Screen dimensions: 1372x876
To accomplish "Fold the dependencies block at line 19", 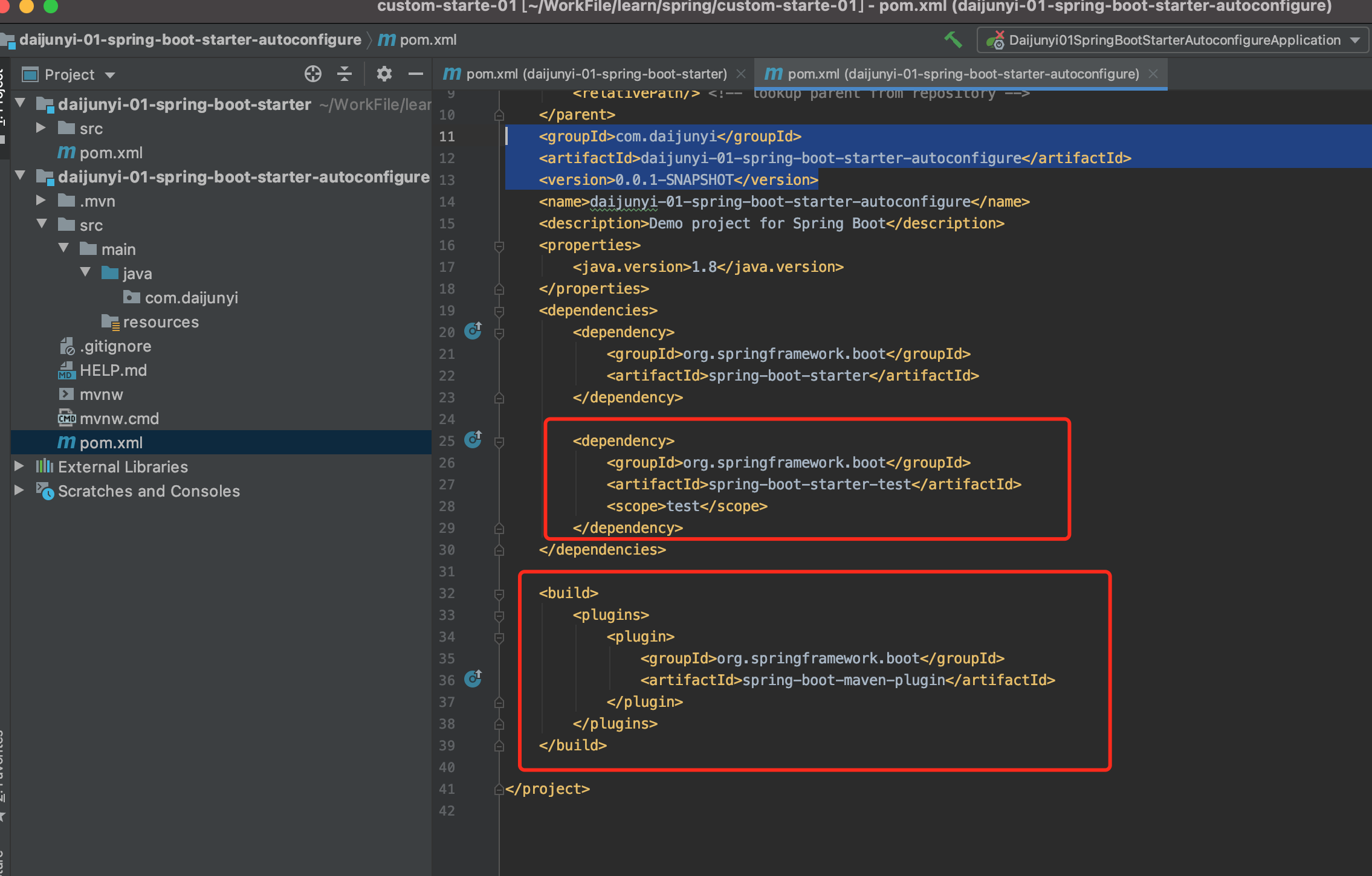I will click(x=499, y=311).
